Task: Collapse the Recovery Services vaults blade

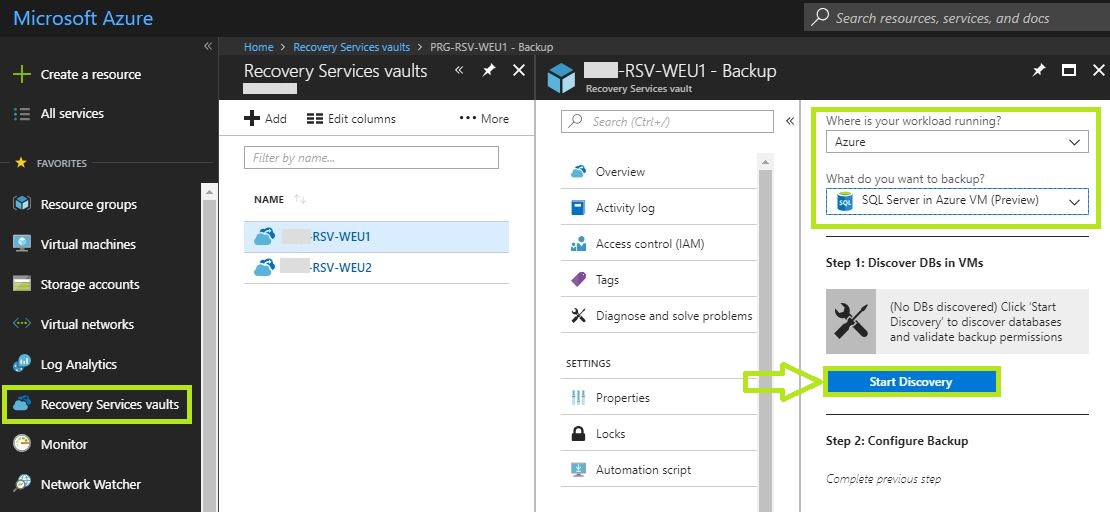Action: coord(459,70)
